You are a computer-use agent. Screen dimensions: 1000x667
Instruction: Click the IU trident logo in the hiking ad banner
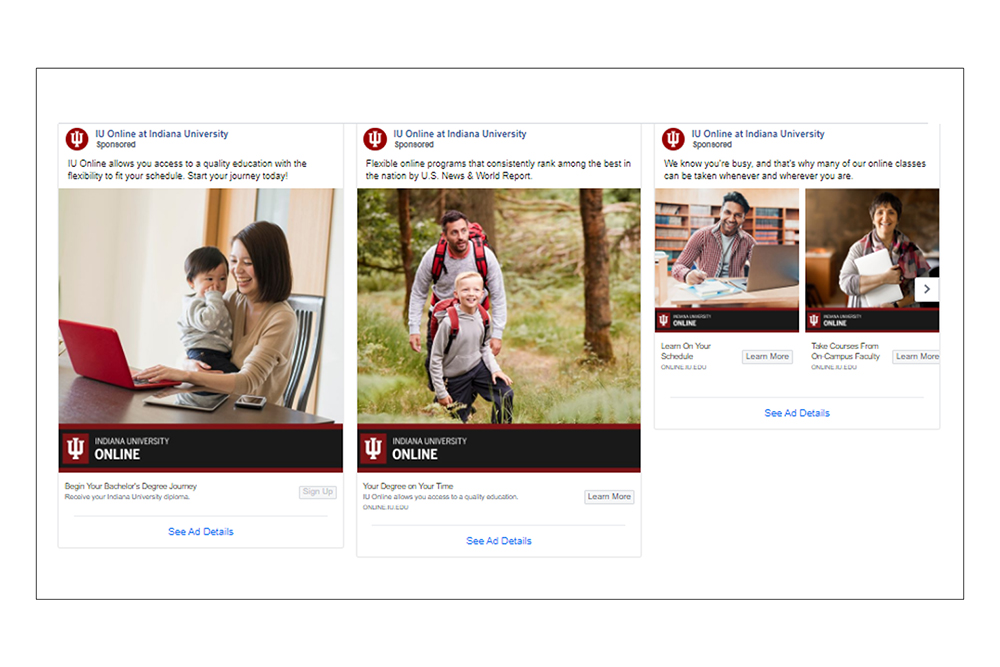coord(373,448)
